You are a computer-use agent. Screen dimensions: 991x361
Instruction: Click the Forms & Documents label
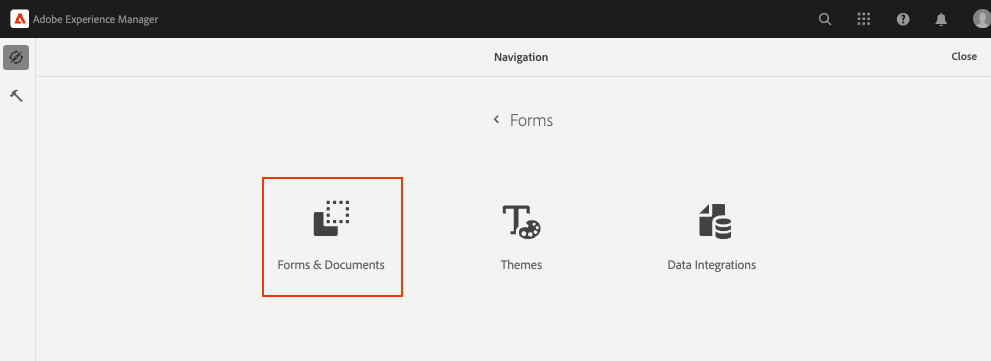click(x=331, y=265)
